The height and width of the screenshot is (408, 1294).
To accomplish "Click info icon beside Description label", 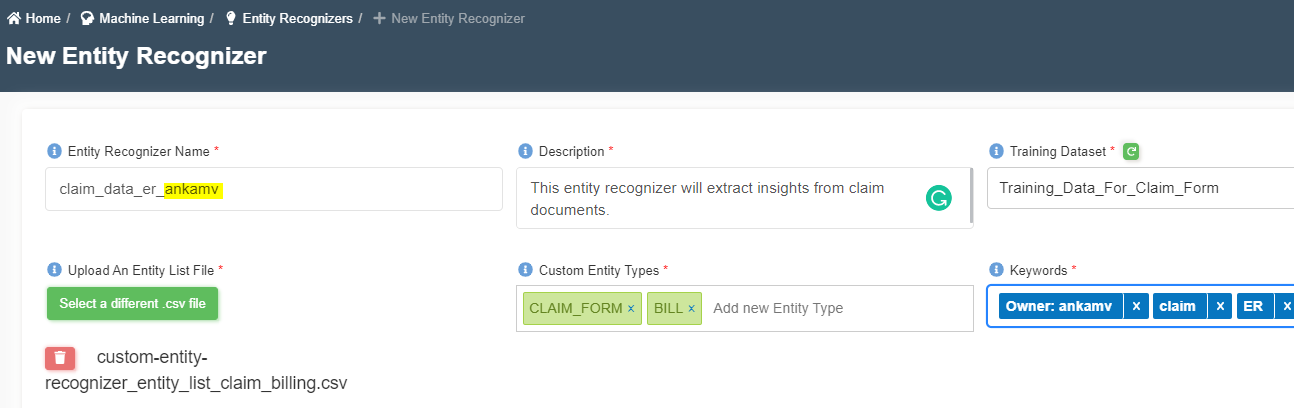I will pos(525,151).
